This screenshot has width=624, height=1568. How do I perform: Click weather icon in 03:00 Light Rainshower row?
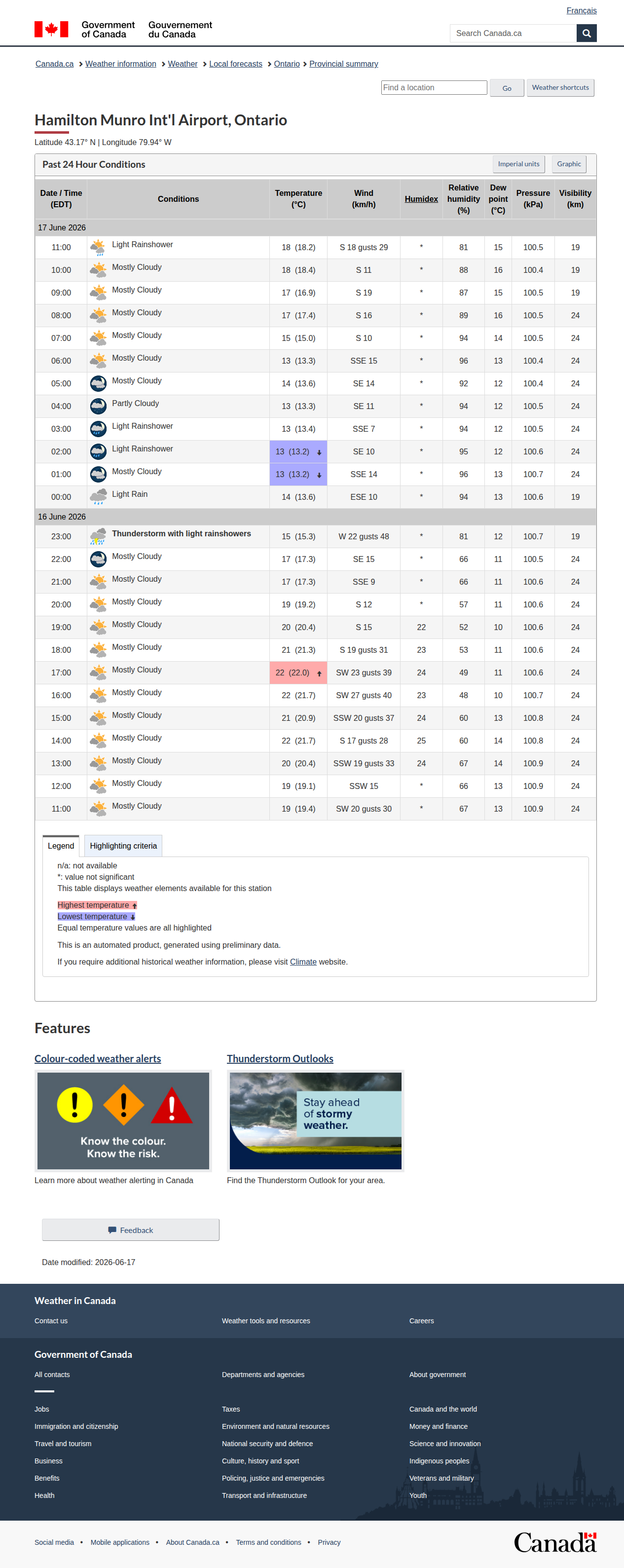point(98,429)
